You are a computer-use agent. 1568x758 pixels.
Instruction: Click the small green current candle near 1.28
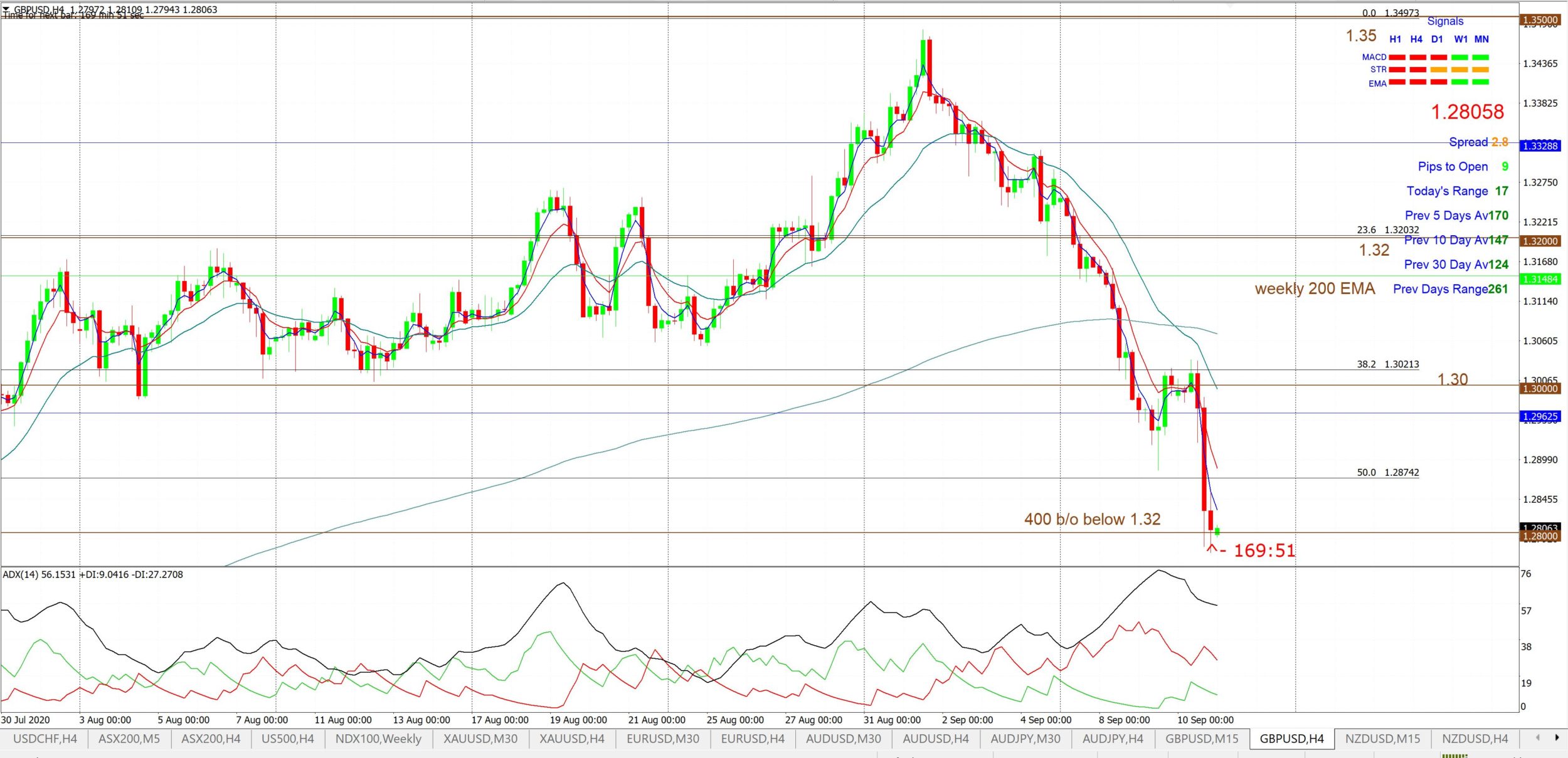click(1217, 532)
